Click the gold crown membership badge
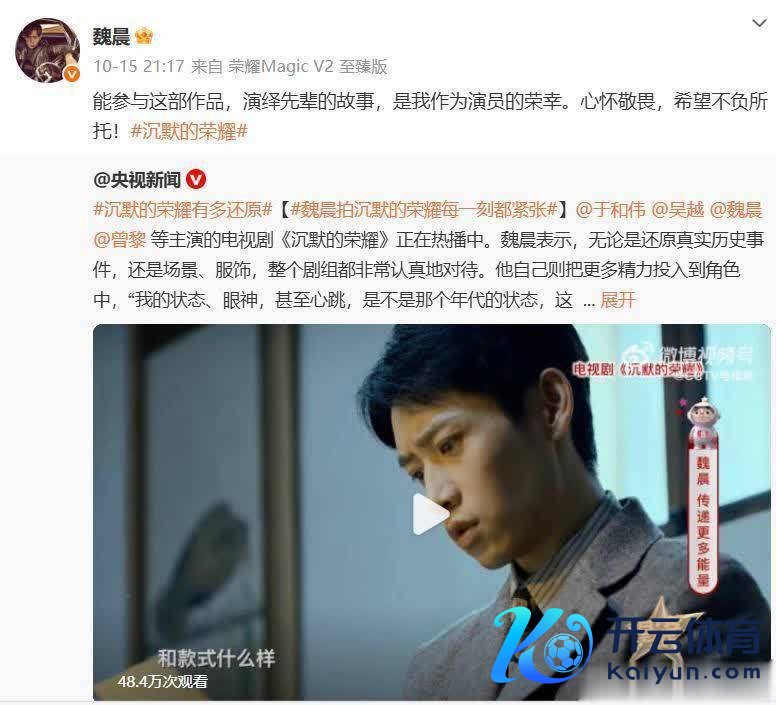The image size is (776, 705). (x=144, y=36)
